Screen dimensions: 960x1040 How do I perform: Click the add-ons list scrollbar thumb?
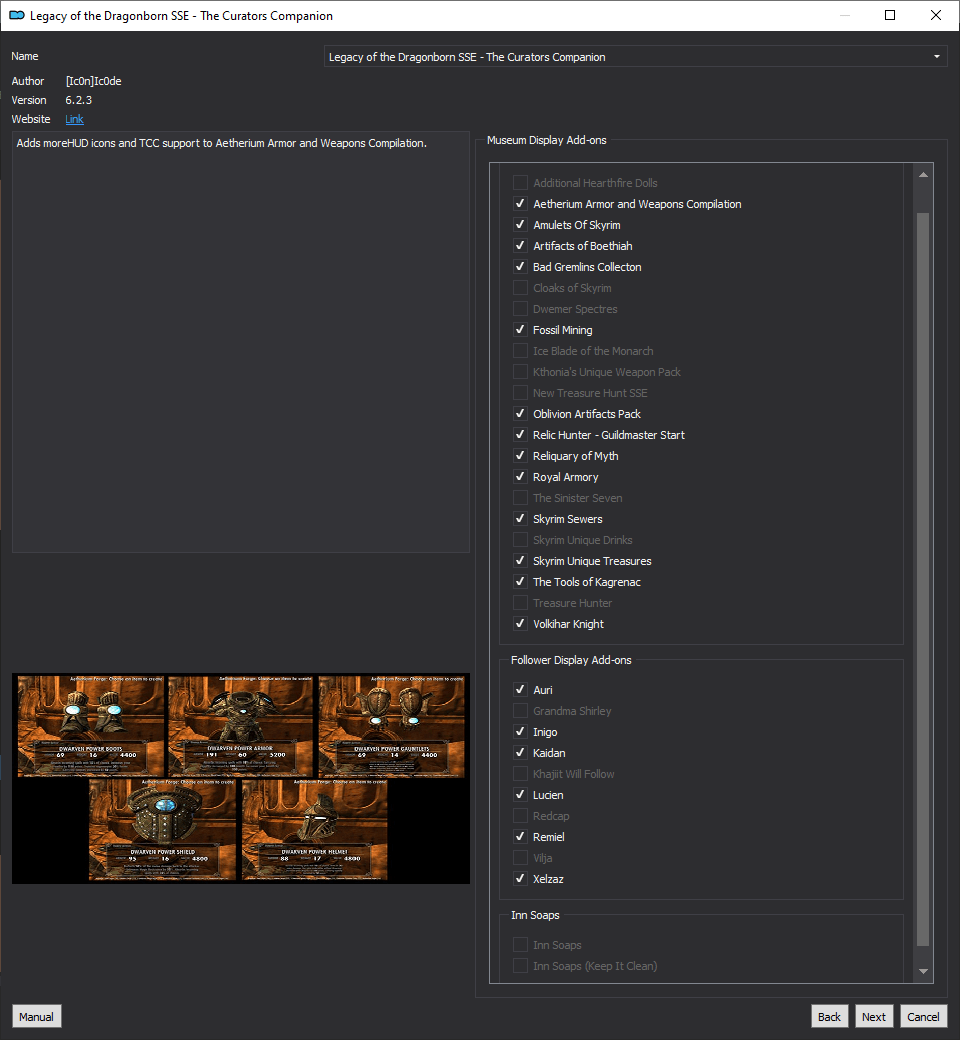click(923, 579)
